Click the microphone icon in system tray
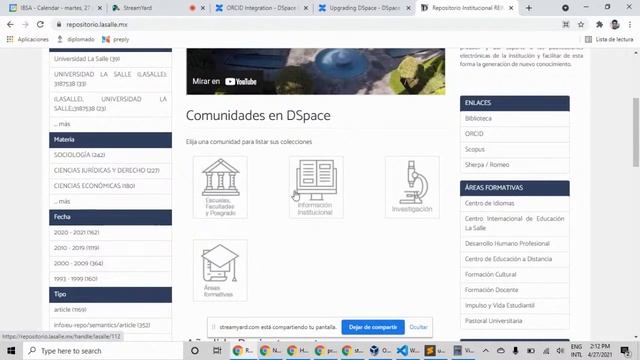Screen dimensions: 640x360 pyautogui.click(x=515, y=351)
